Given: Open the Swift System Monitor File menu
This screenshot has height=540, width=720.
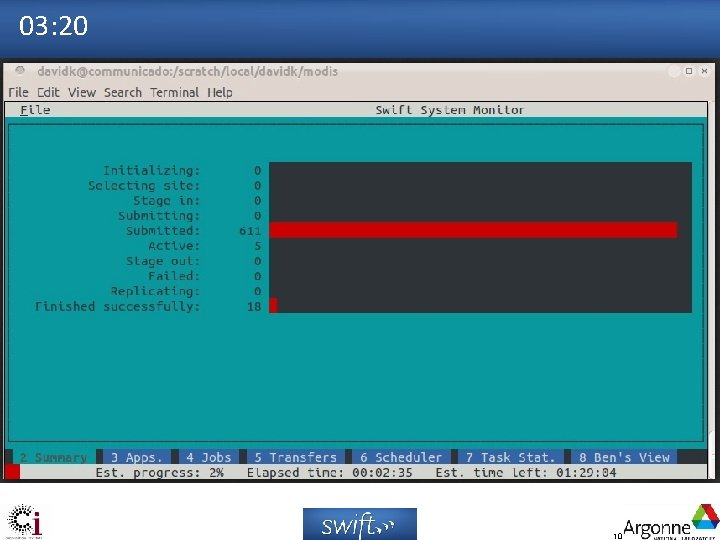Looking at the screenshot, I should tap(35, 110).
